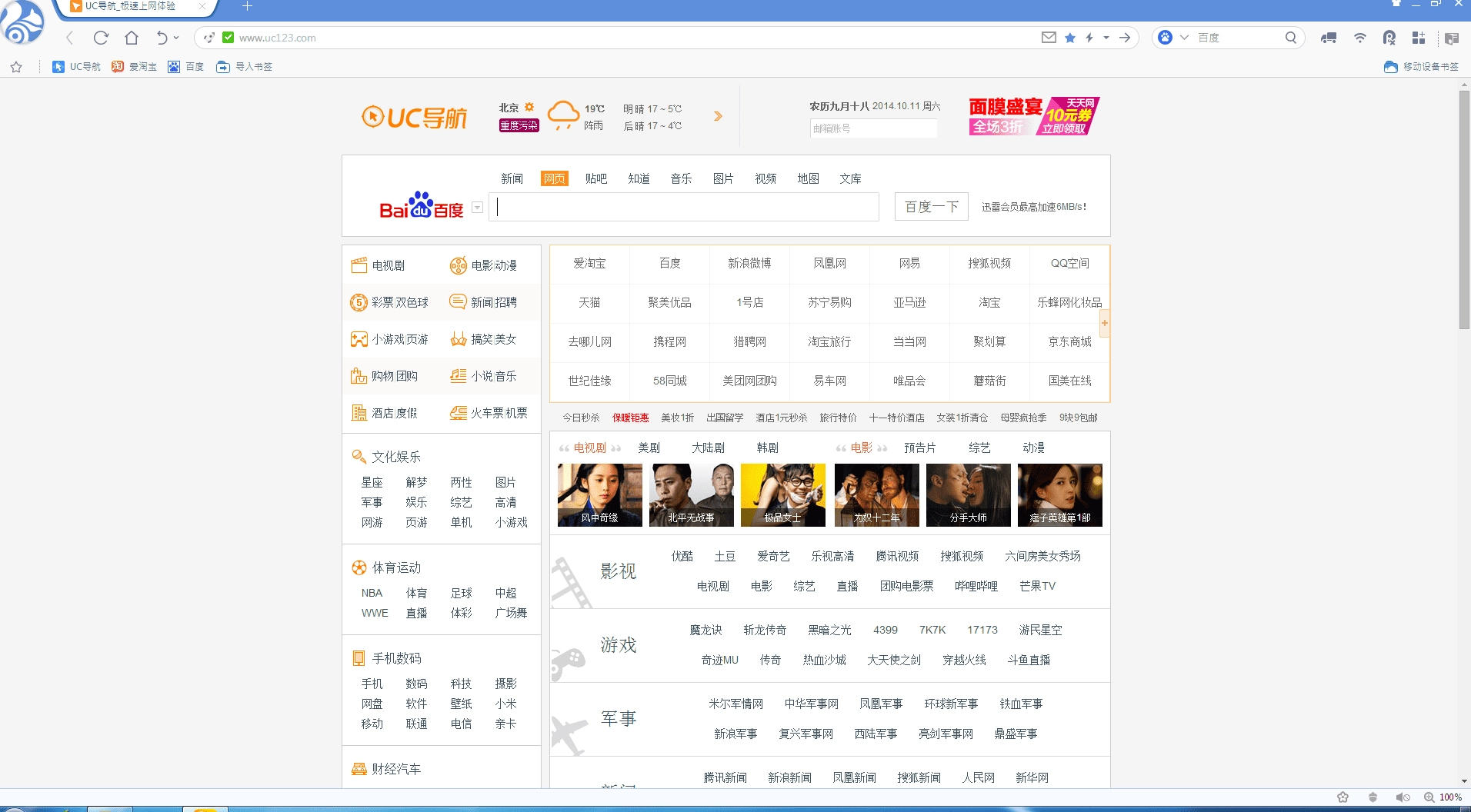1471x812 pixels.
Task: Expand the weather forecast with orange chevron
Action: coord(718,116)
